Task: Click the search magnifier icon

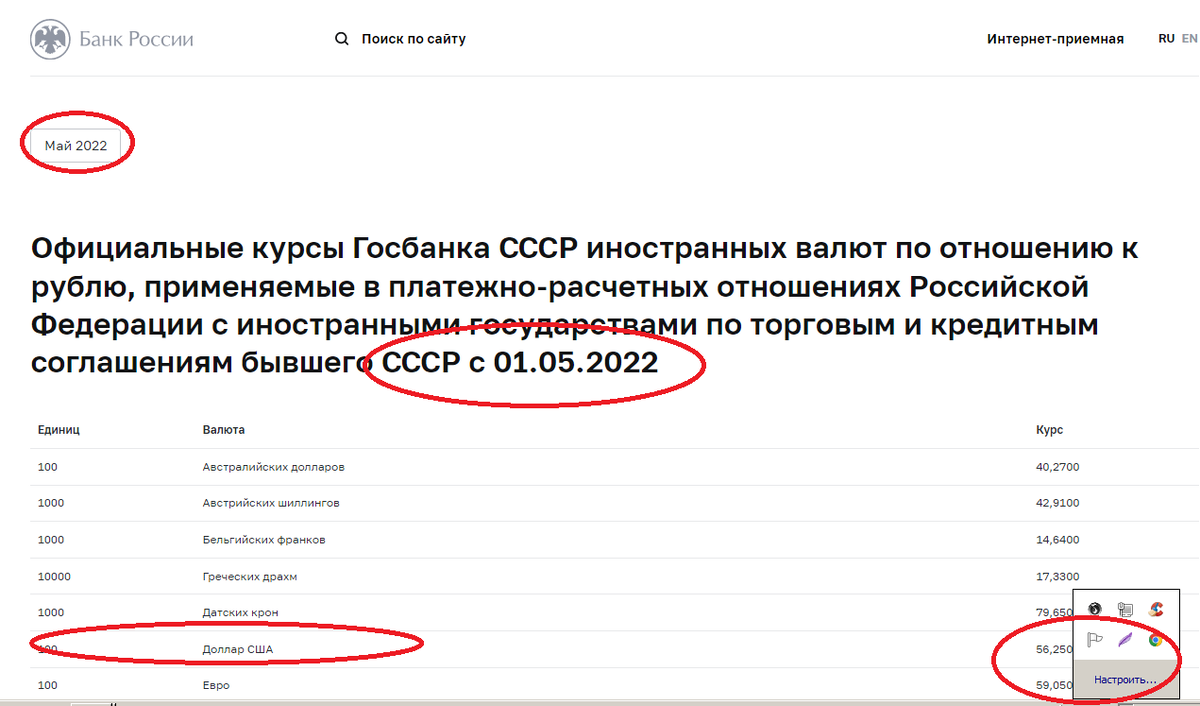Action: click(341, 38)
